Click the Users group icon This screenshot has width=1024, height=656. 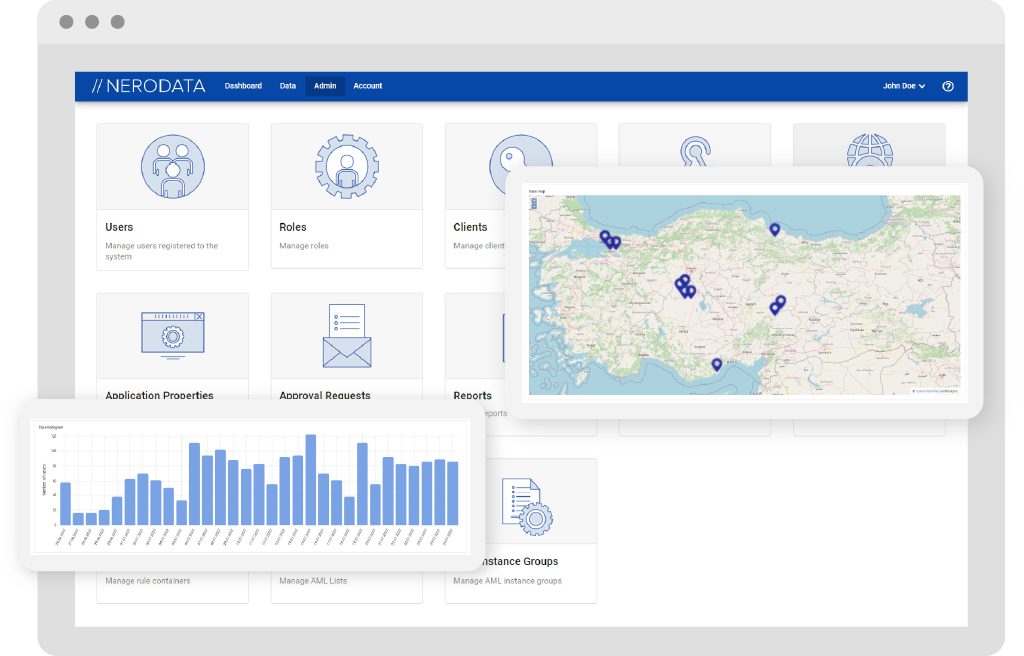(173, 167)
